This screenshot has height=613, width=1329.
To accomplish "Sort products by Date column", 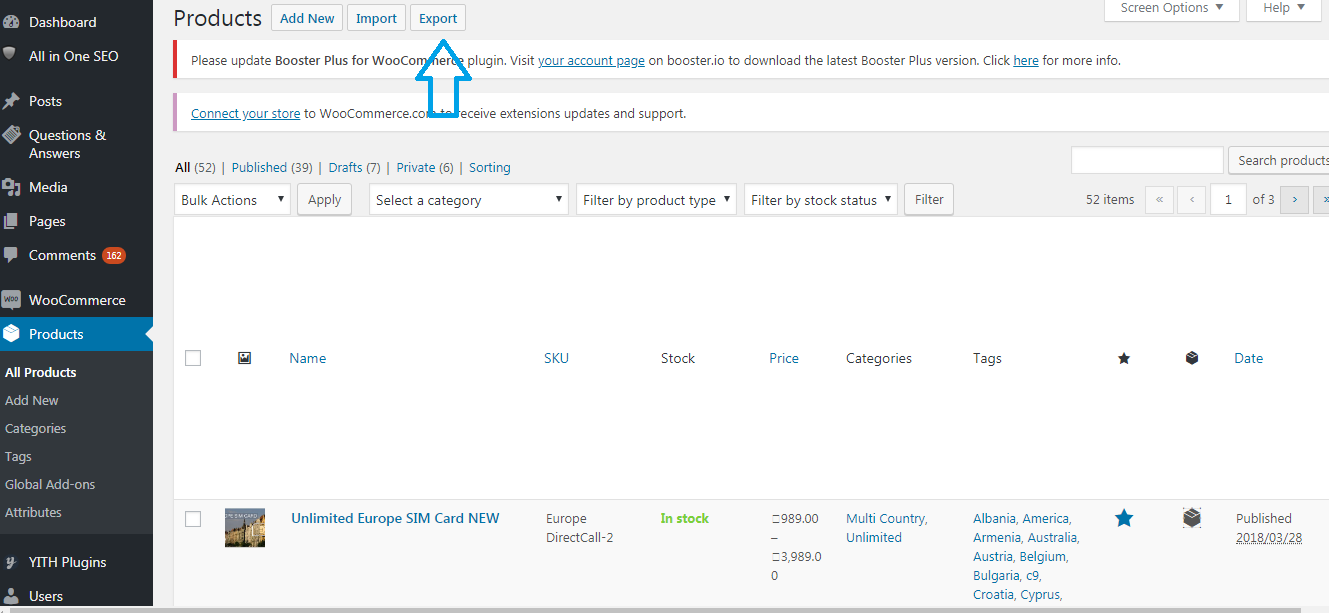I will coord(1248,358).
